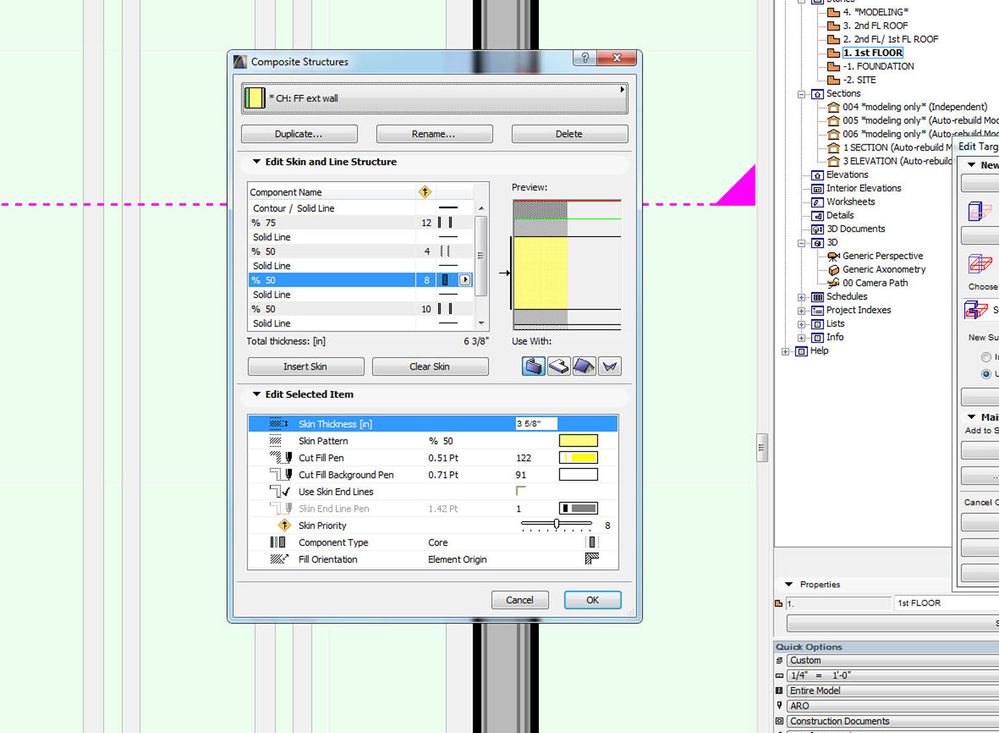999x733 pixels.
Task: Expand the Project Indexes tree node
Action: pos(801,310)
